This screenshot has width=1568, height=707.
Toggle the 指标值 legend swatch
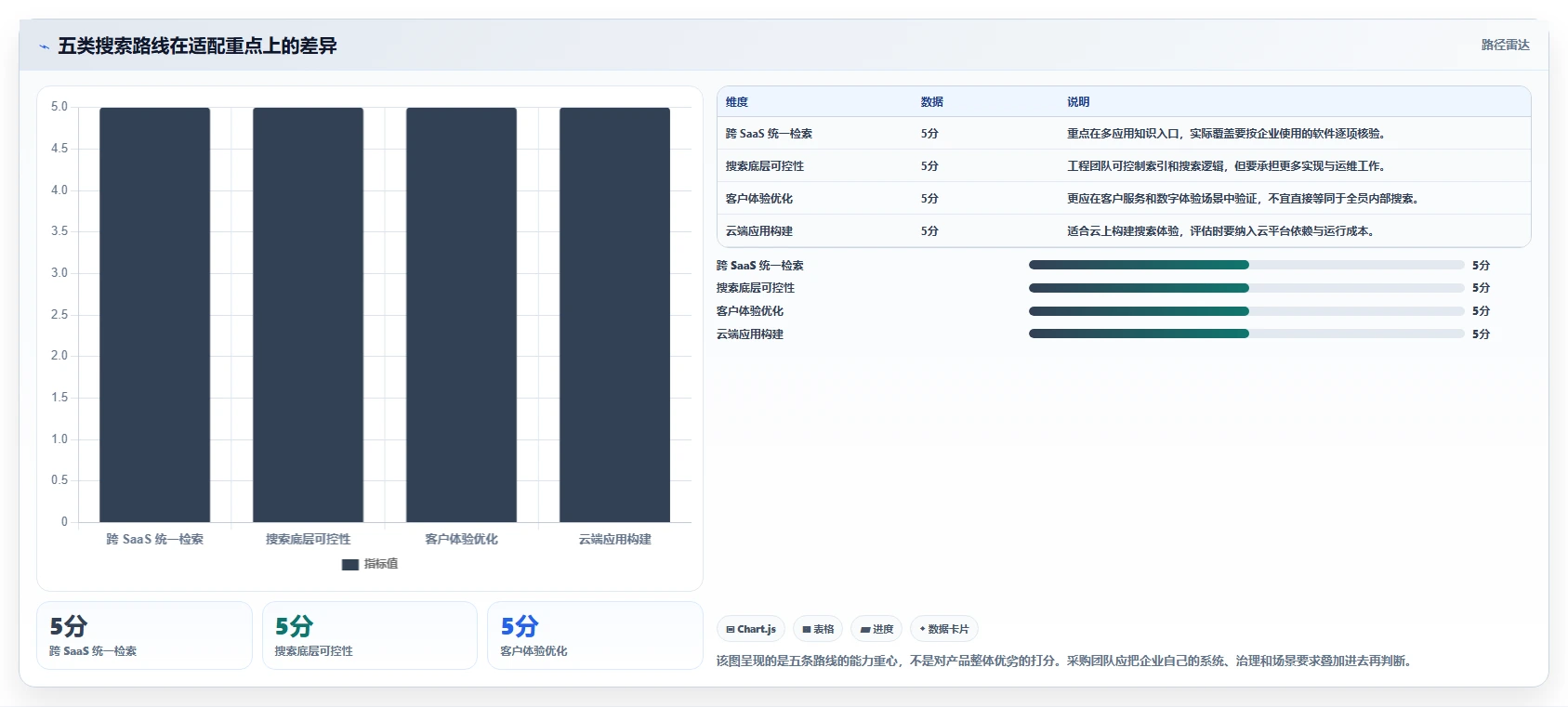(350, 564)
